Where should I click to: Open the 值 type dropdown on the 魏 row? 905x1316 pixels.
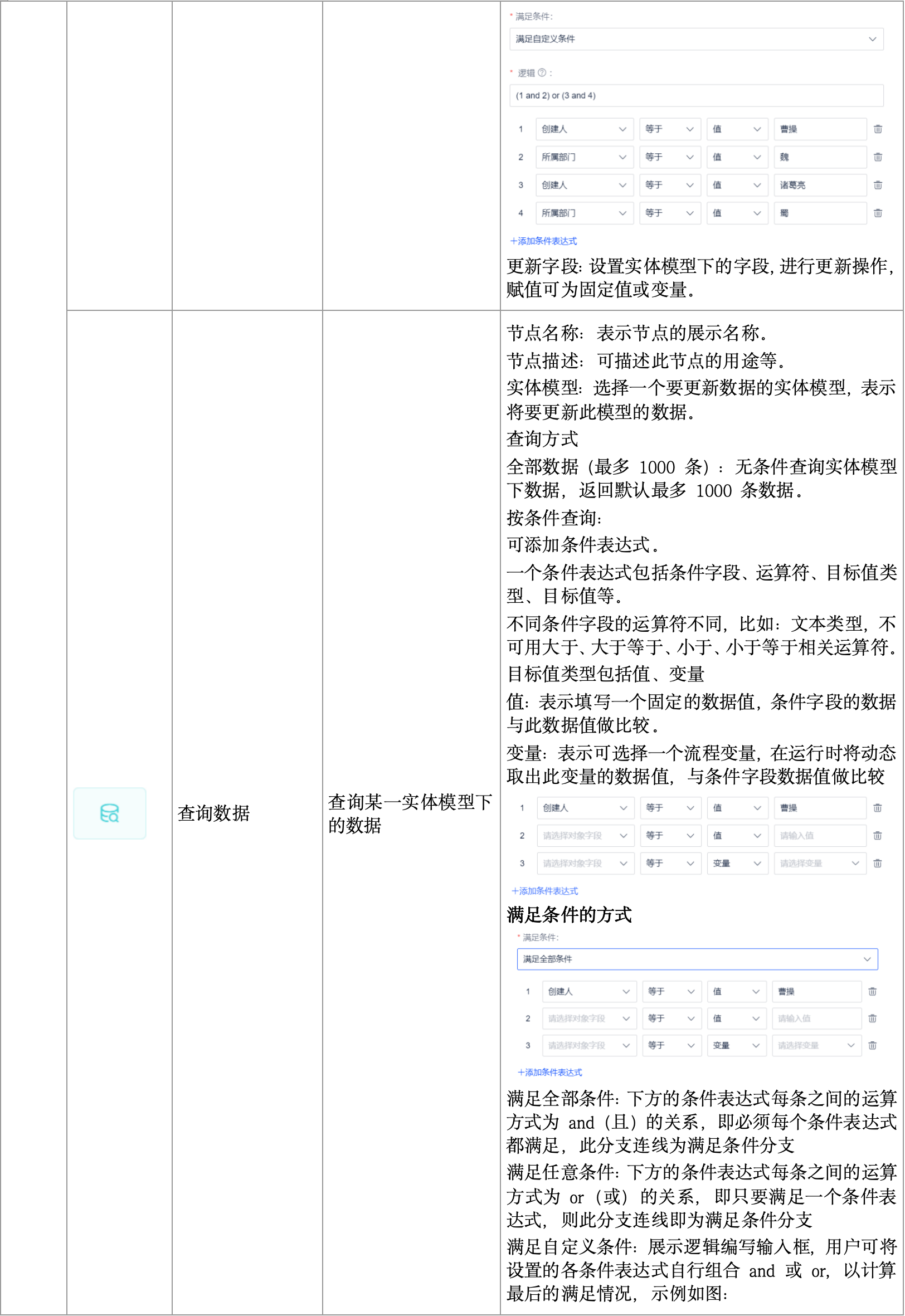pos(737,157)
